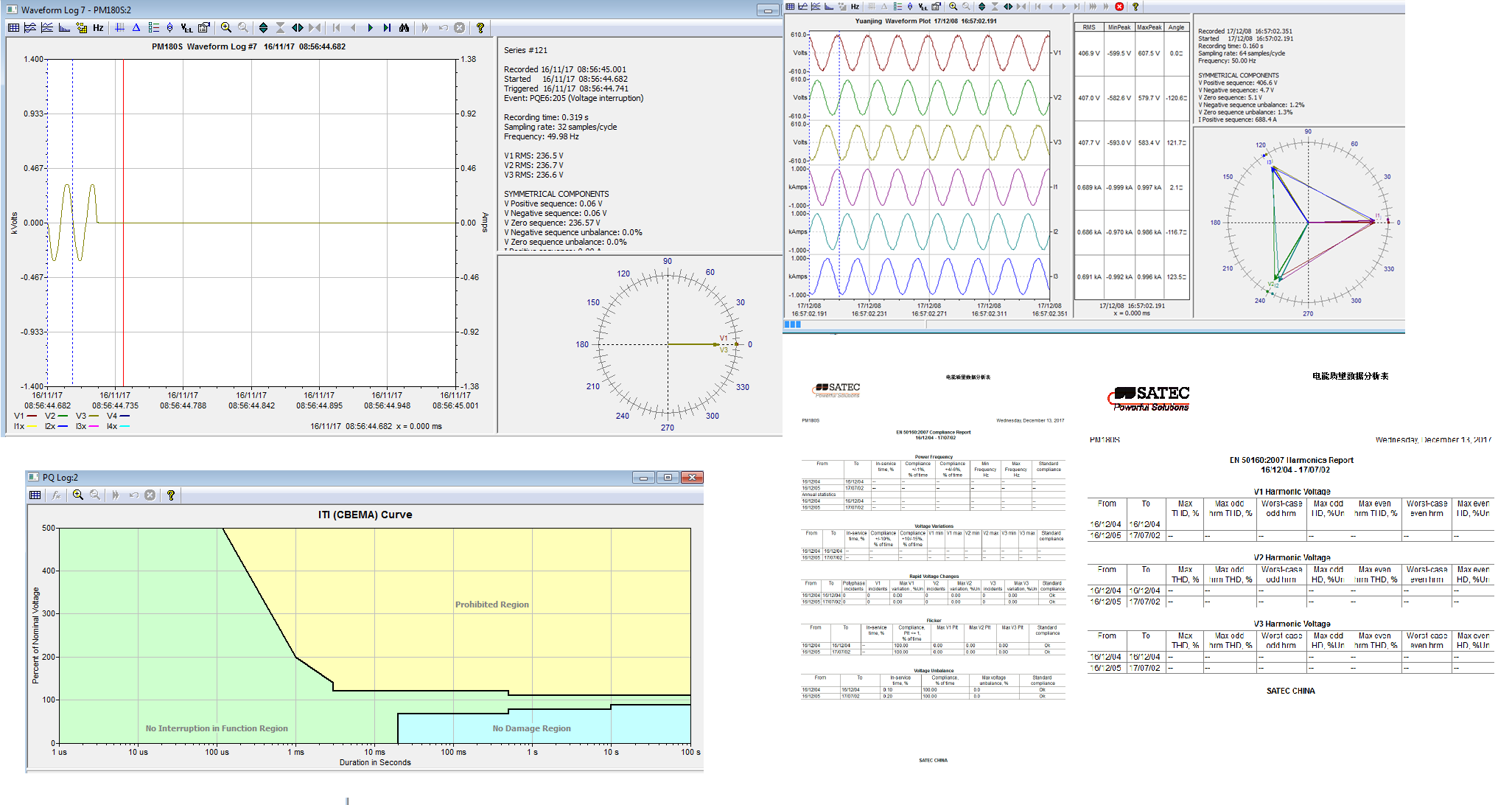Toggle V L-L line voltage icon in Waveform Log 7
Viewport: 1512px width, 805px height.
[x=187, y=28]
